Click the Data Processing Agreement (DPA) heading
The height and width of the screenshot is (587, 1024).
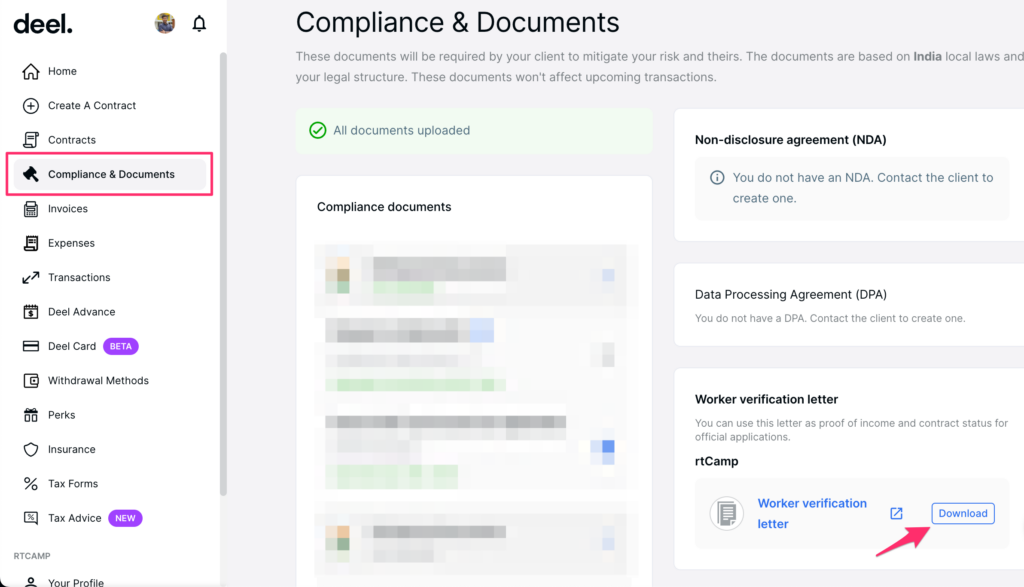tap(791, 294)
